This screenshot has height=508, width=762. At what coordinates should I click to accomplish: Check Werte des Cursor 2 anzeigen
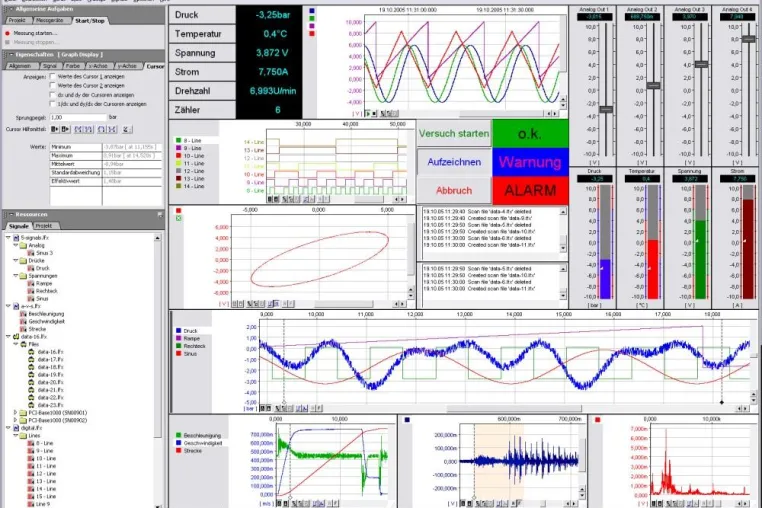pyautogui.click(x=52, y=86)
